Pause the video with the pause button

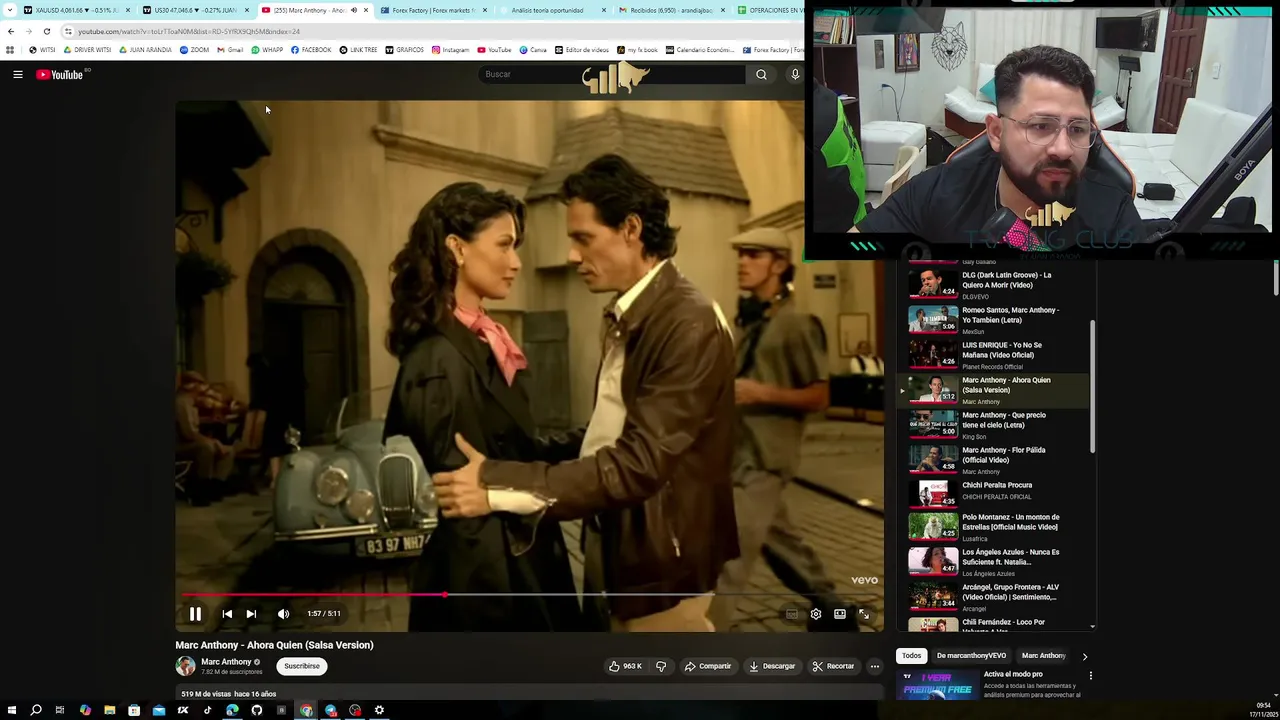195,614
